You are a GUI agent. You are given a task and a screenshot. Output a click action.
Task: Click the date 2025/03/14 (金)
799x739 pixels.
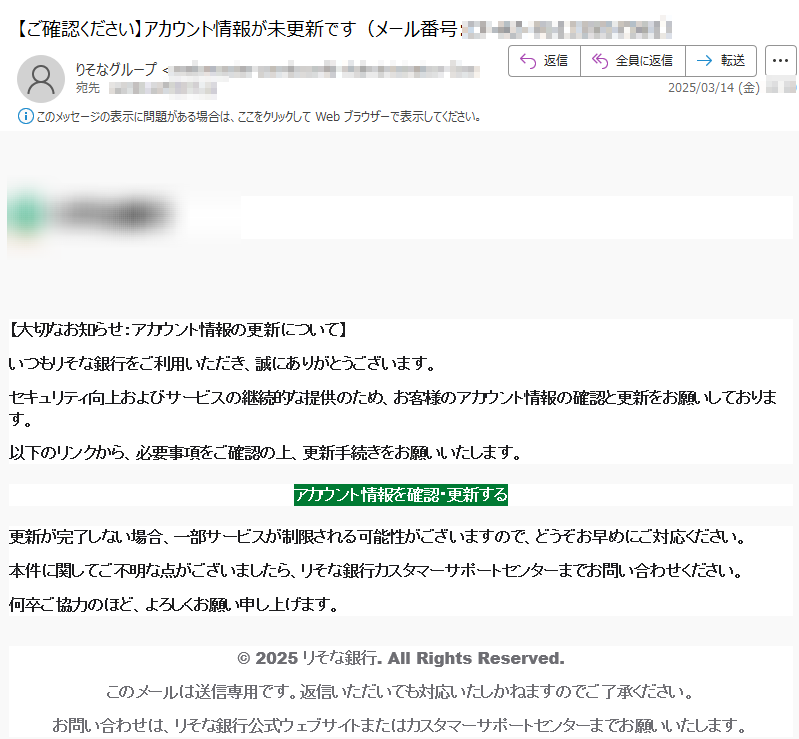click(x=713, y=88)
